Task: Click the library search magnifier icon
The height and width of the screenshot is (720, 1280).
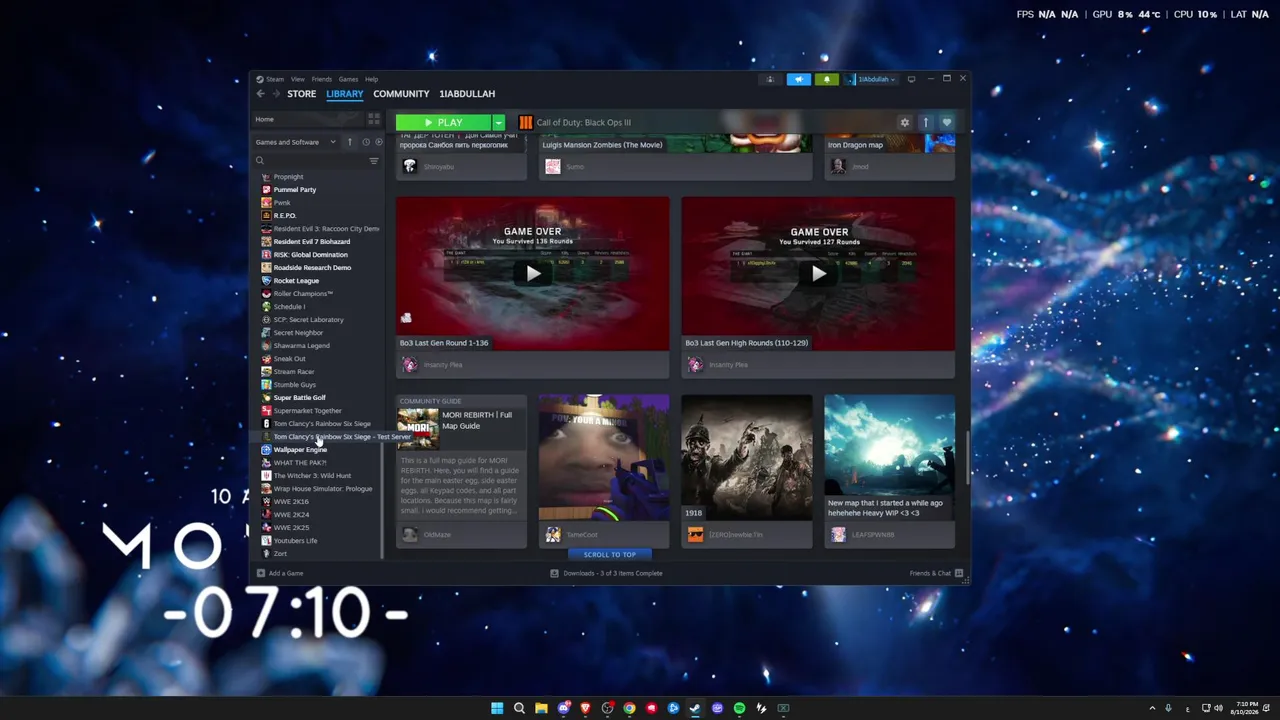Action: tap(260, 160)
